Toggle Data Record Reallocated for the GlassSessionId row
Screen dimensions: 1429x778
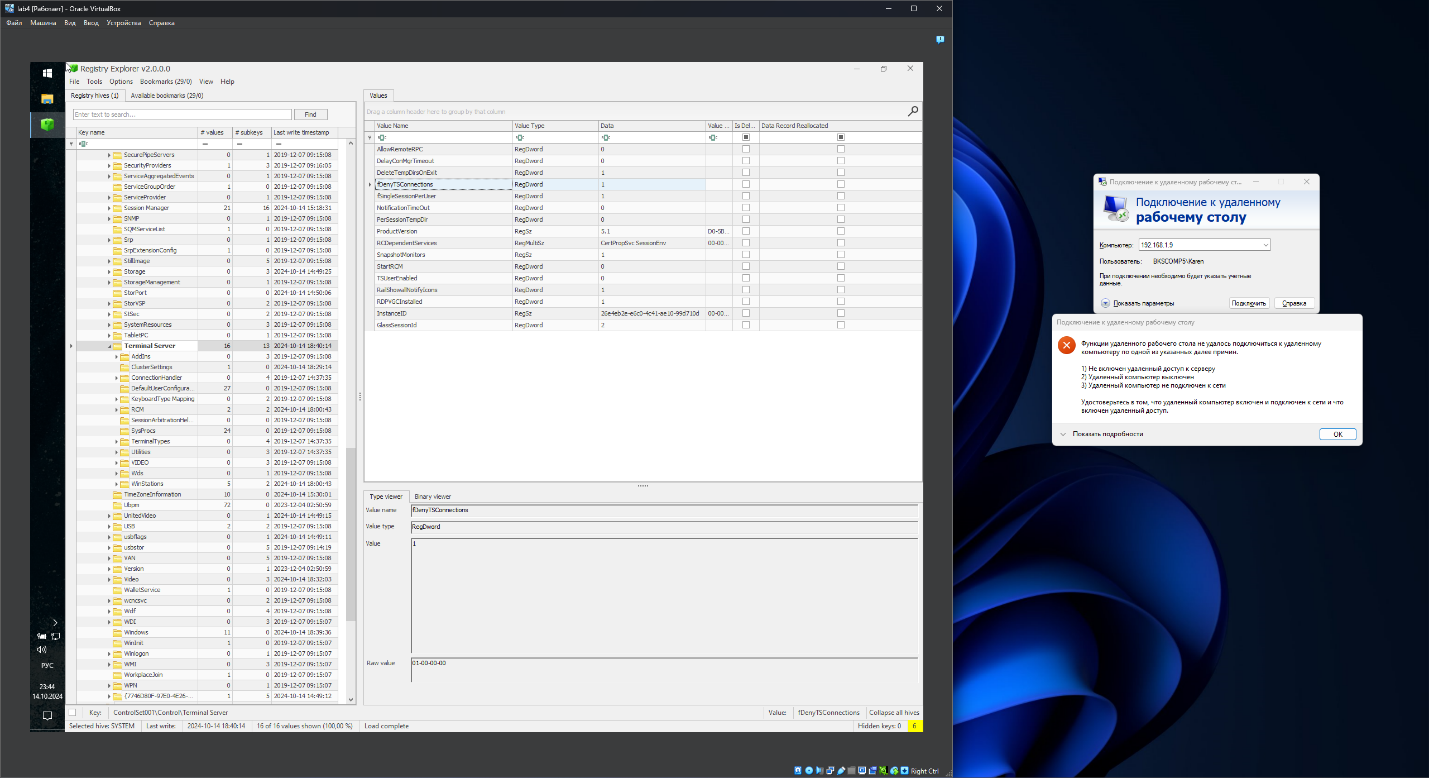pyautogui.click(x=840, y=325)
